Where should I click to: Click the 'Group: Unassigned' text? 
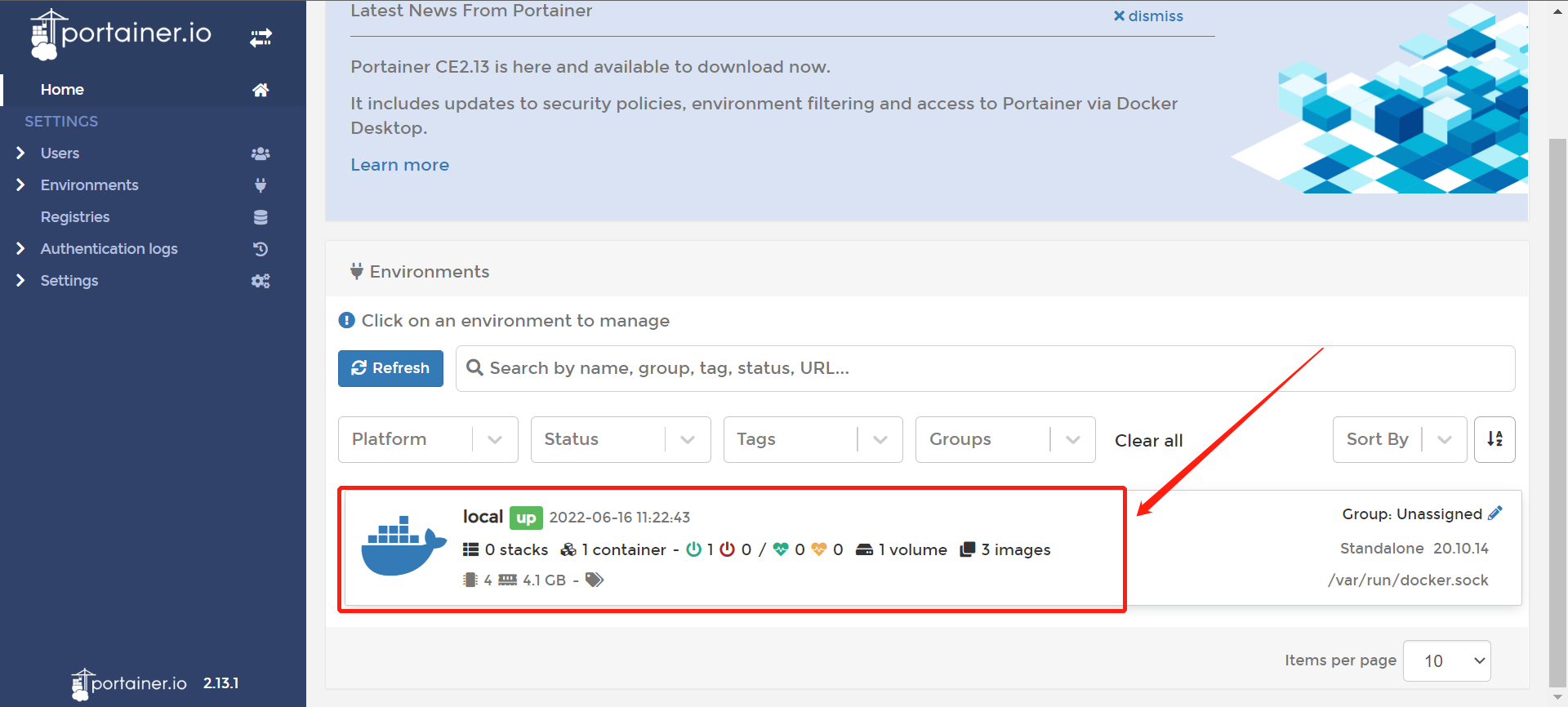tap(1411, 514)
